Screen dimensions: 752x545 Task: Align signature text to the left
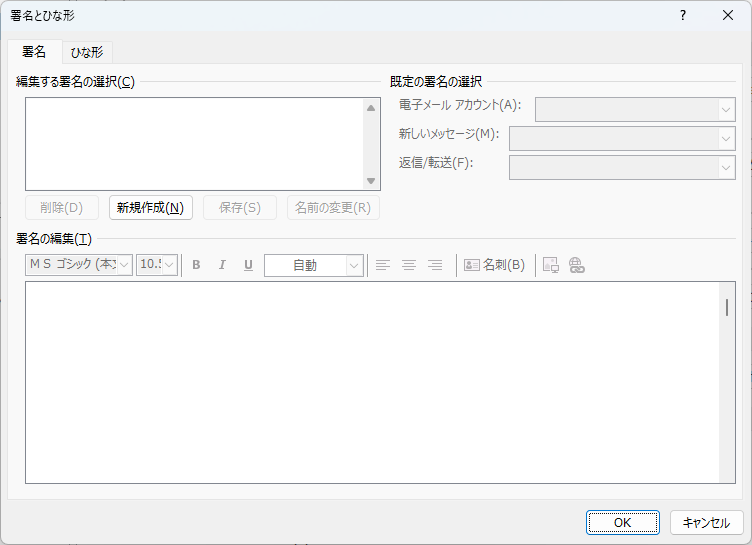[383, 265]
